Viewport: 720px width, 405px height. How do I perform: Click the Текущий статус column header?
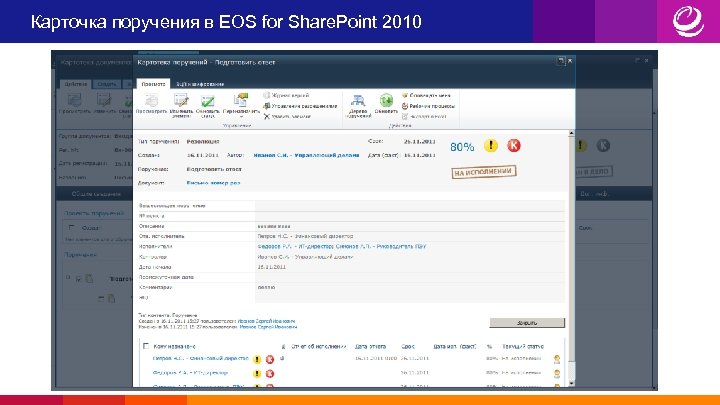pos(523,346)
